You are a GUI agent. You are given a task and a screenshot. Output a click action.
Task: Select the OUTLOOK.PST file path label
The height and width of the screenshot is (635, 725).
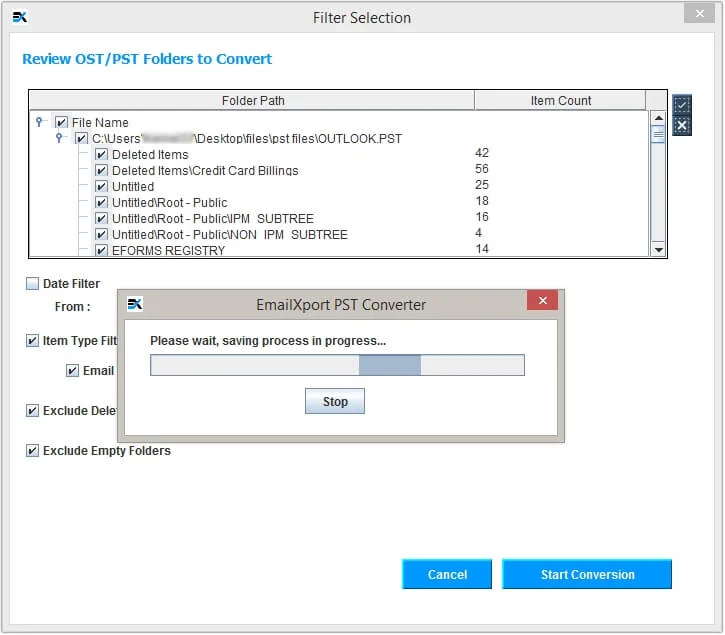(x=247, y=138)
